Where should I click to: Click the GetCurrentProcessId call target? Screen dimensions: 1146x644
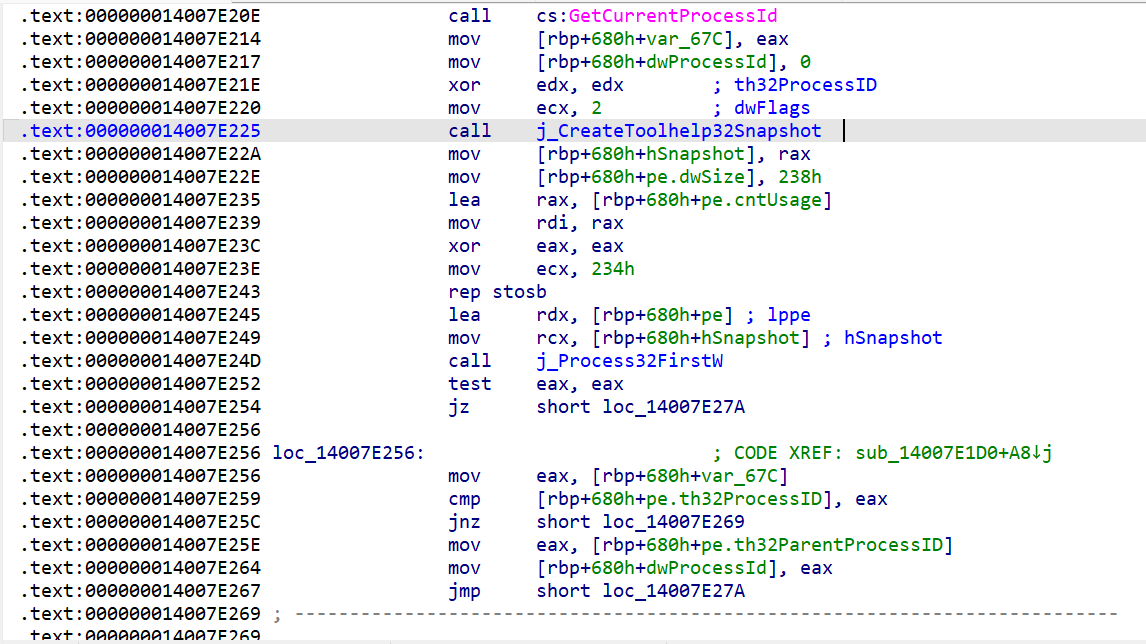(x=670, y=16)
